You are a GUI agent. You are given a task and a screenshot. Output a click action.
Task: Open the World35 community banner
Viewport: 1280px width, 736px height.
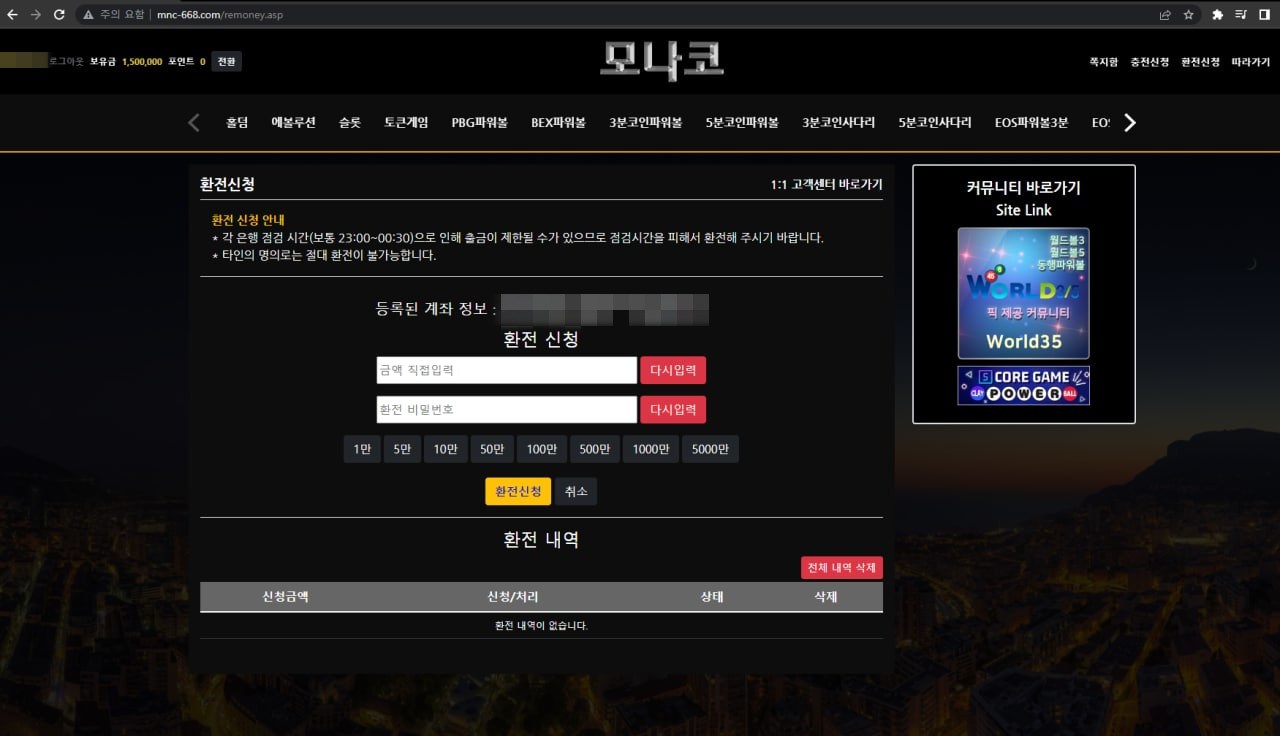(1023, 293)
